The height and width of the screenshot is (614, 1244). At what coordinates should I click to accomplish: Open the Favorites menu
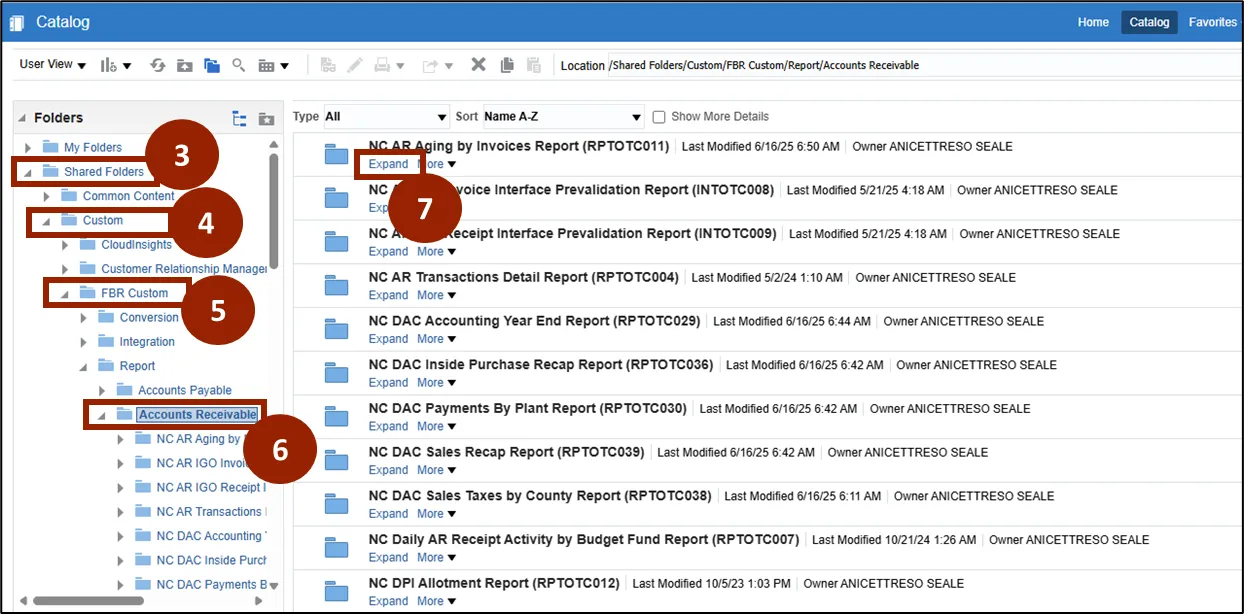1212,22
